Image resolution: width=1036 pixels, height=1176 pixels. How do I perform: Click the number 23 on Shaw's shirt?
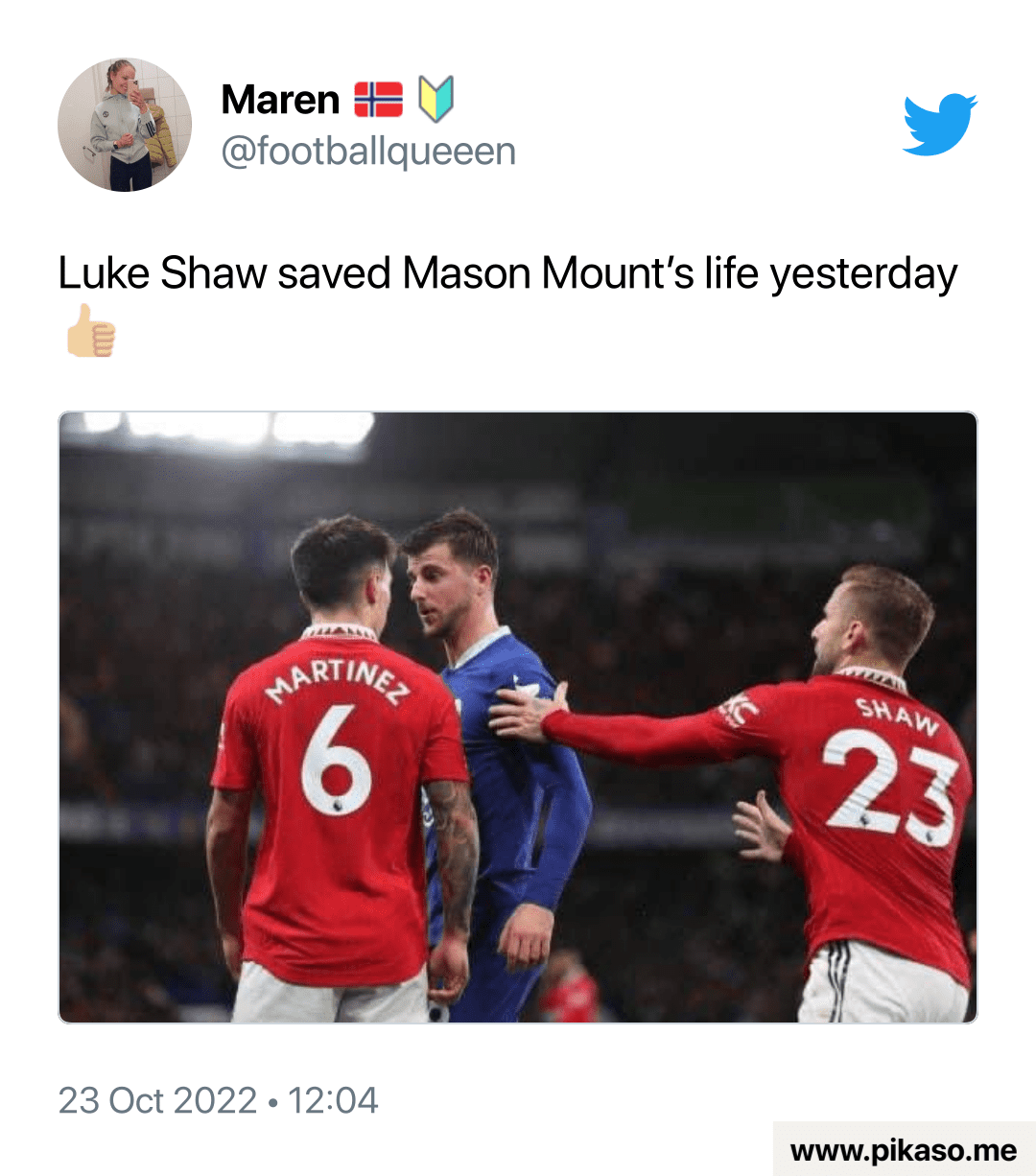tap(891, 787)
